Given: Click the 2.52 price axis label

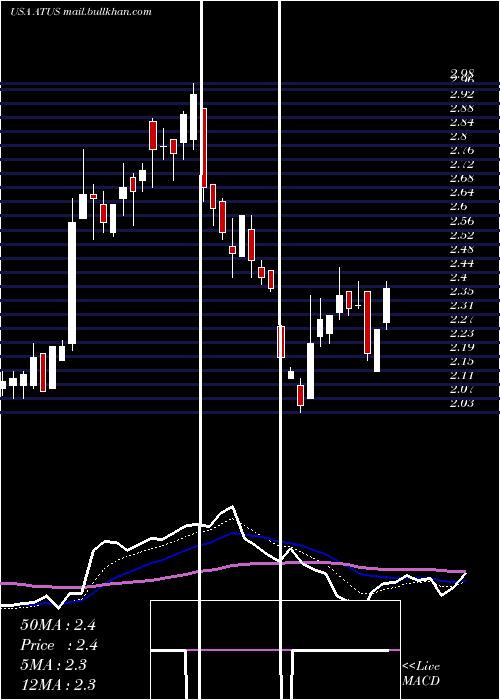Looking at the screenshot, I should [462, 235].
